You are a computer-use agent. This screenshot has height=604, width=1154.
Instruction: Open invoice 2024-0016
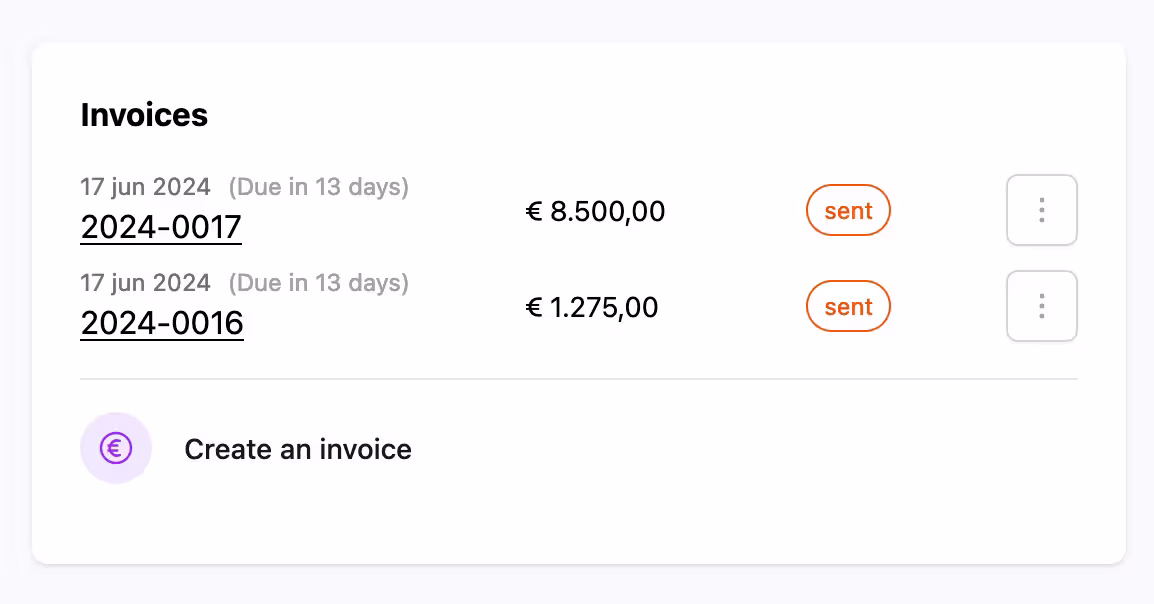tap(162, 324)
